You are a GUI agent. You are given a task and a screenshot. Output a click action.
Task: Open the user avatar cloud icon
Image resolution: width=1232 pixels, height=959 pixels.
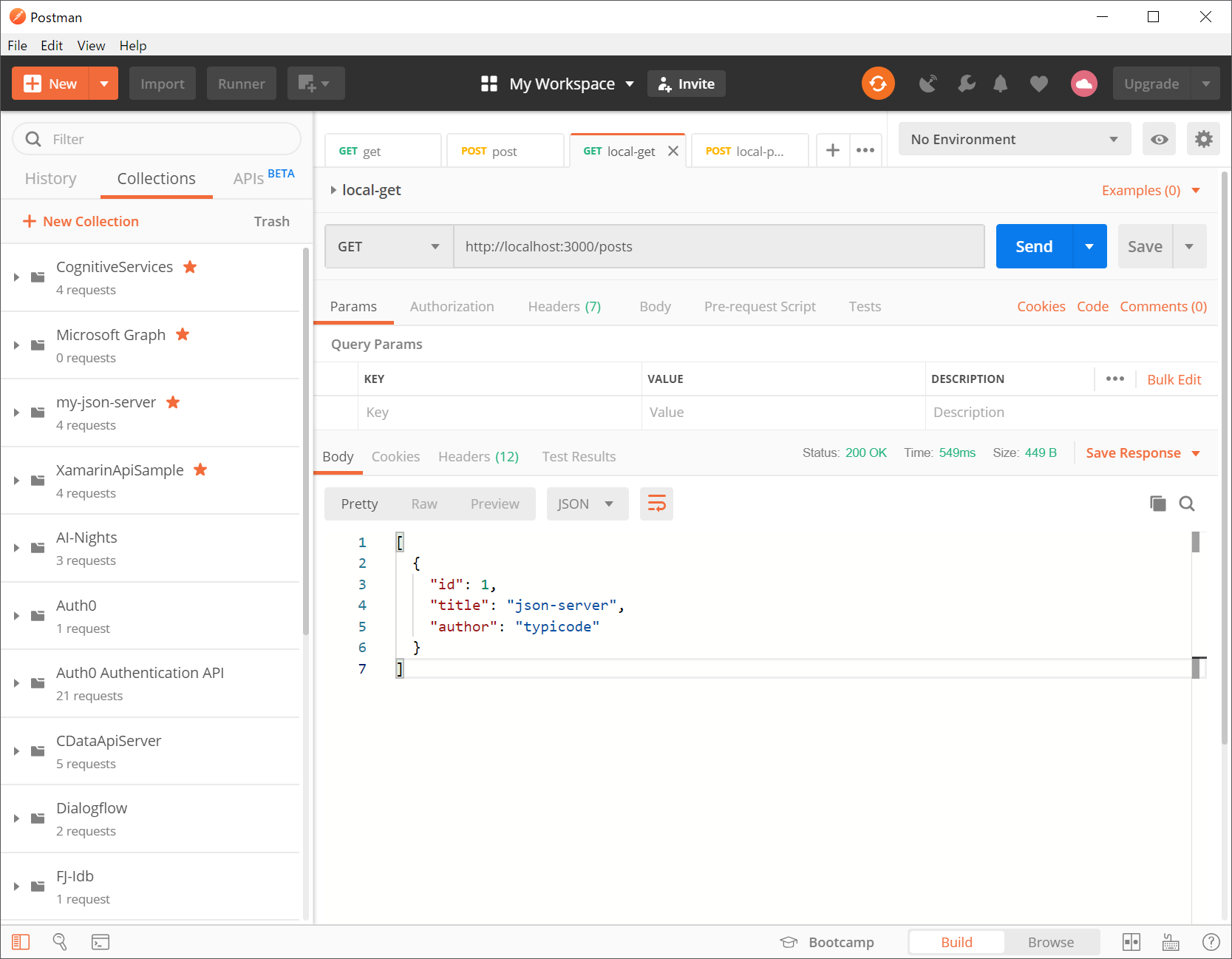click(1083, 84)
